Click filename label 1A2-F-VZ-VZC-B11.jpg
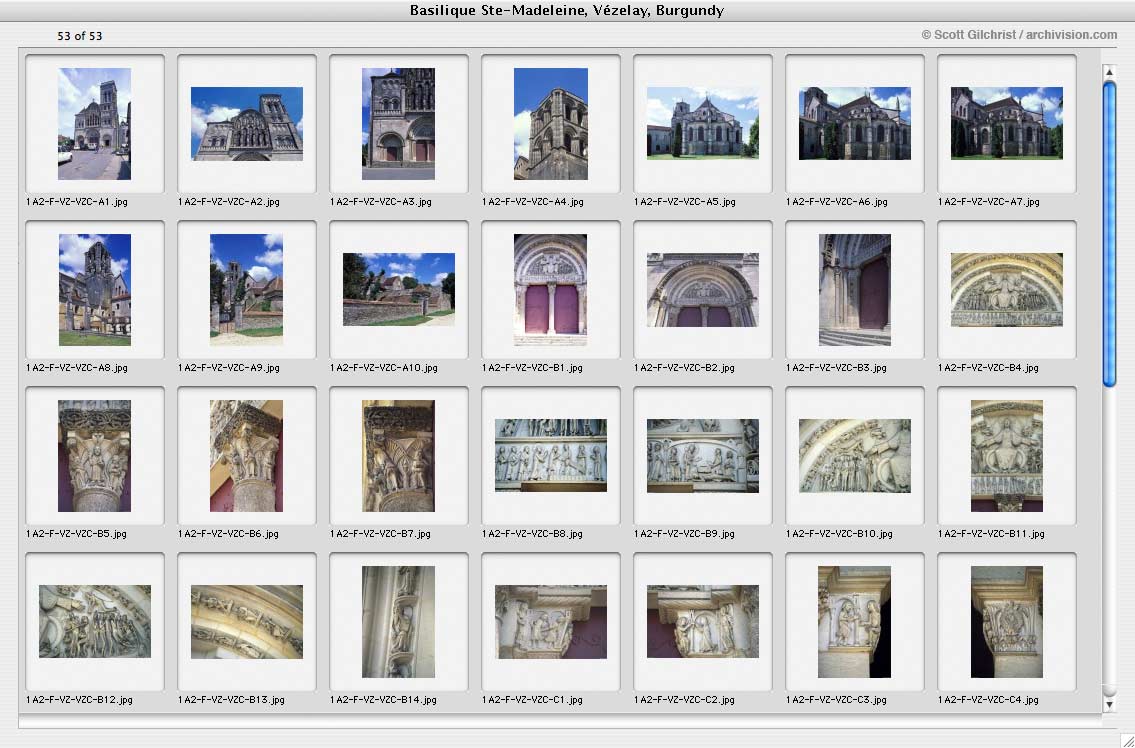Viewport: 1135px width, 748px height. click(x=991, y=534)
